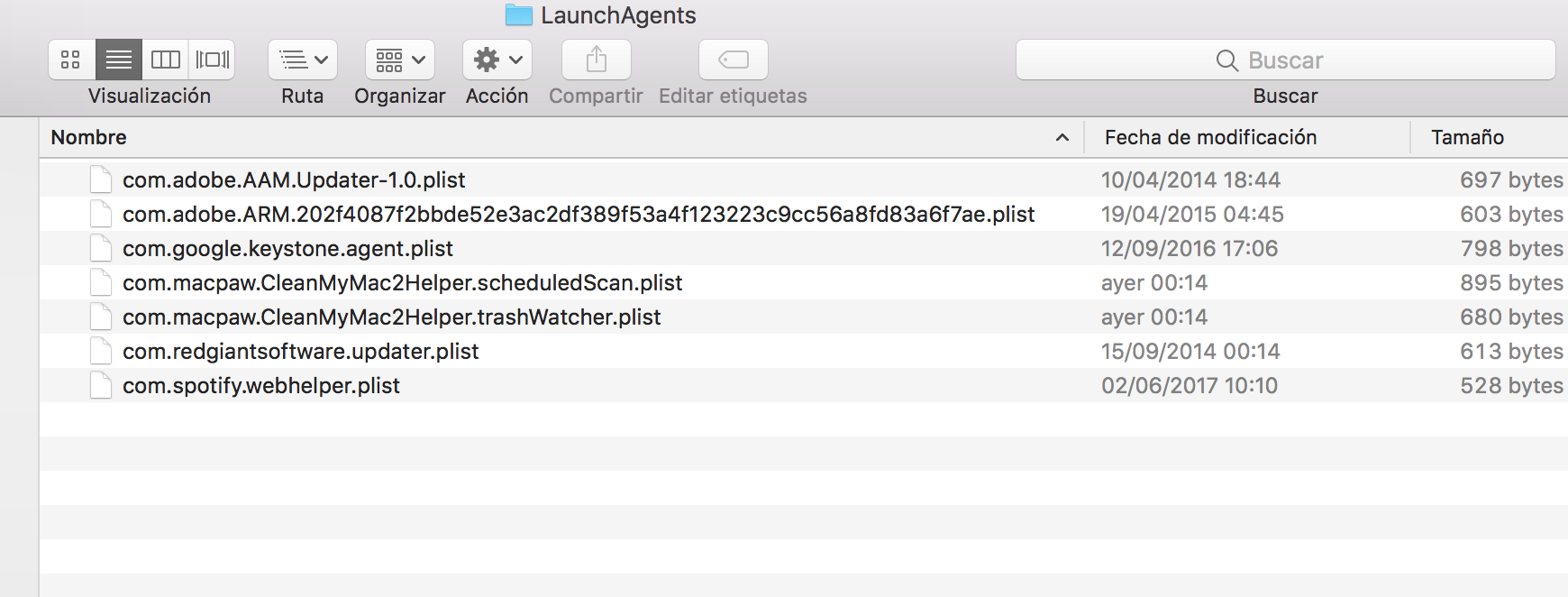Click the 680 bytes size value
Screen dimensions: 1568x597
click(1511, 317)
